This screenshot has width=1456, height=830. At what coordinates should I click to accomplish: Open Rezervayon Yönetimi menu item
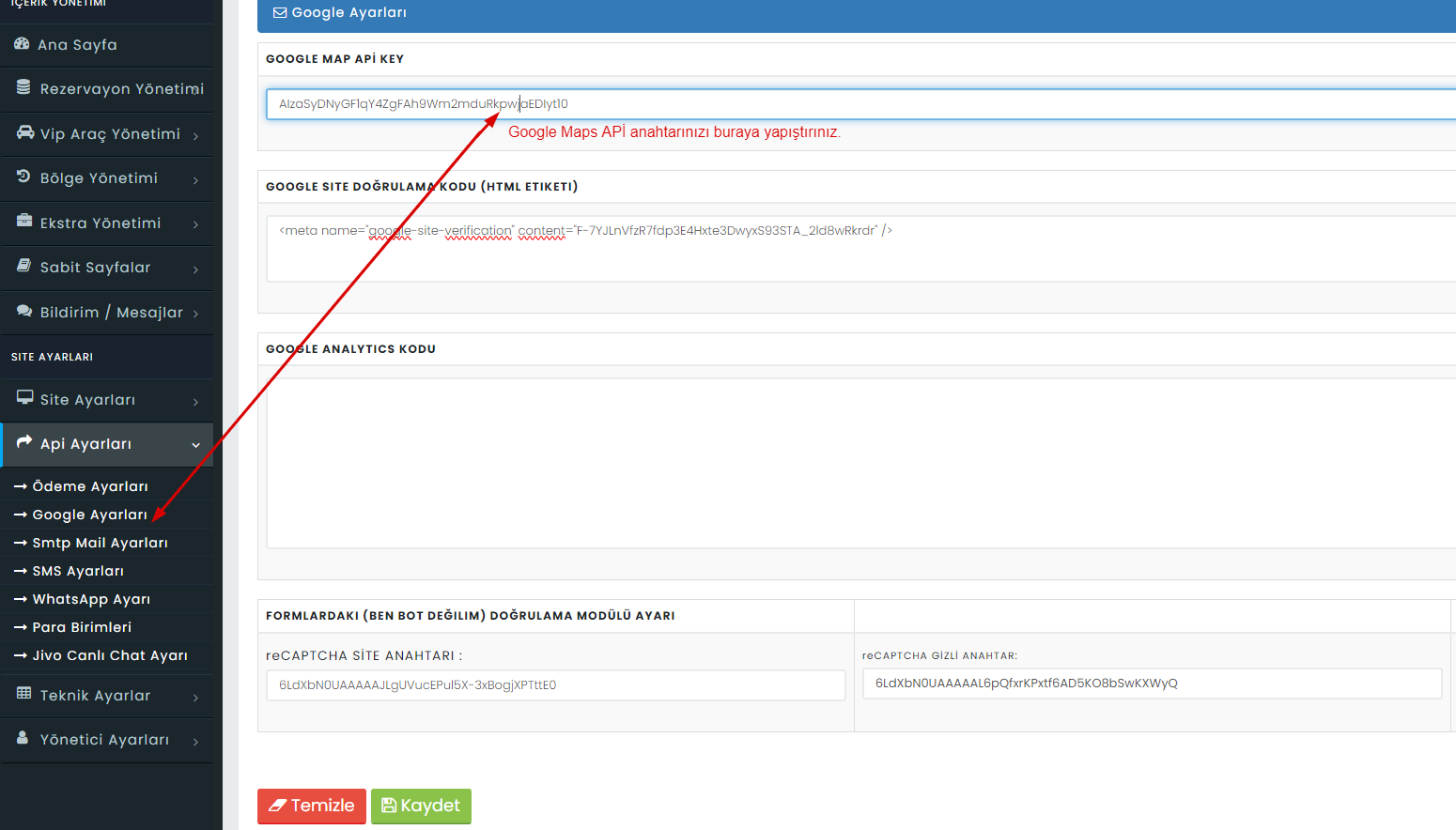click(107, 89)
